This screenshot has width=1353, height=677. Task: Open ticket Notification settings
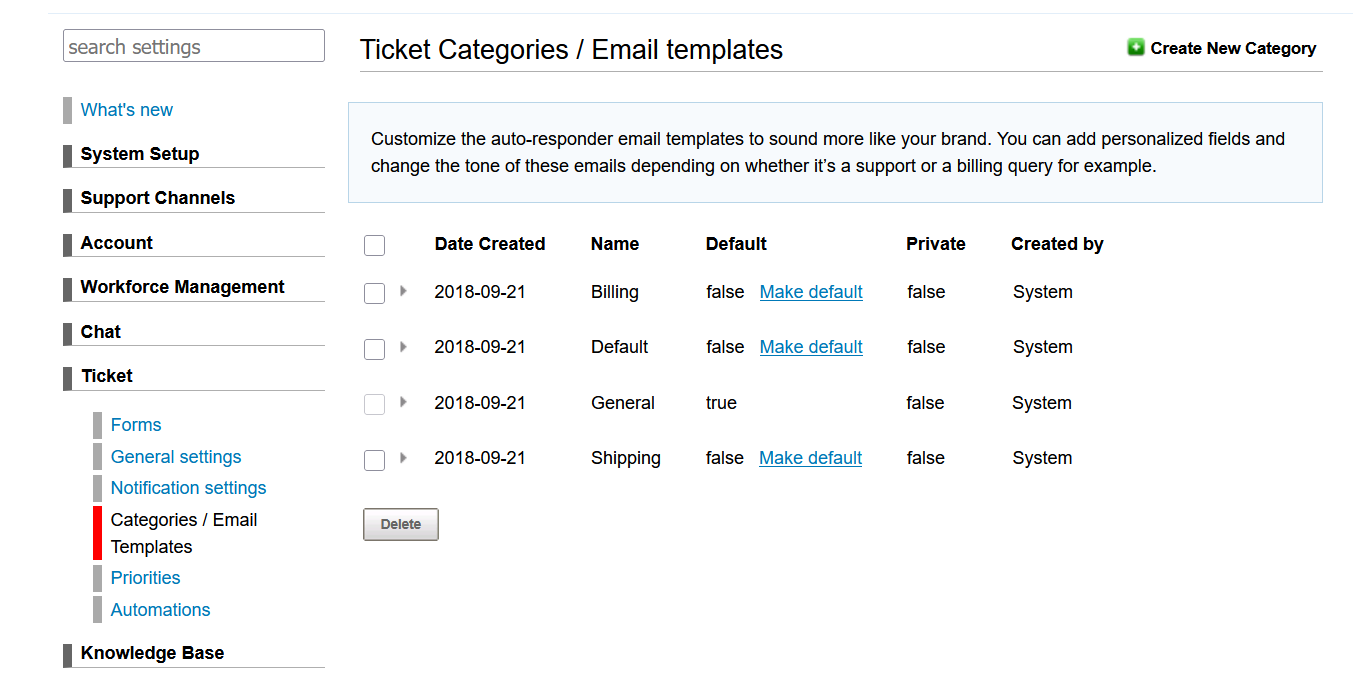click(x=189, y=488)
